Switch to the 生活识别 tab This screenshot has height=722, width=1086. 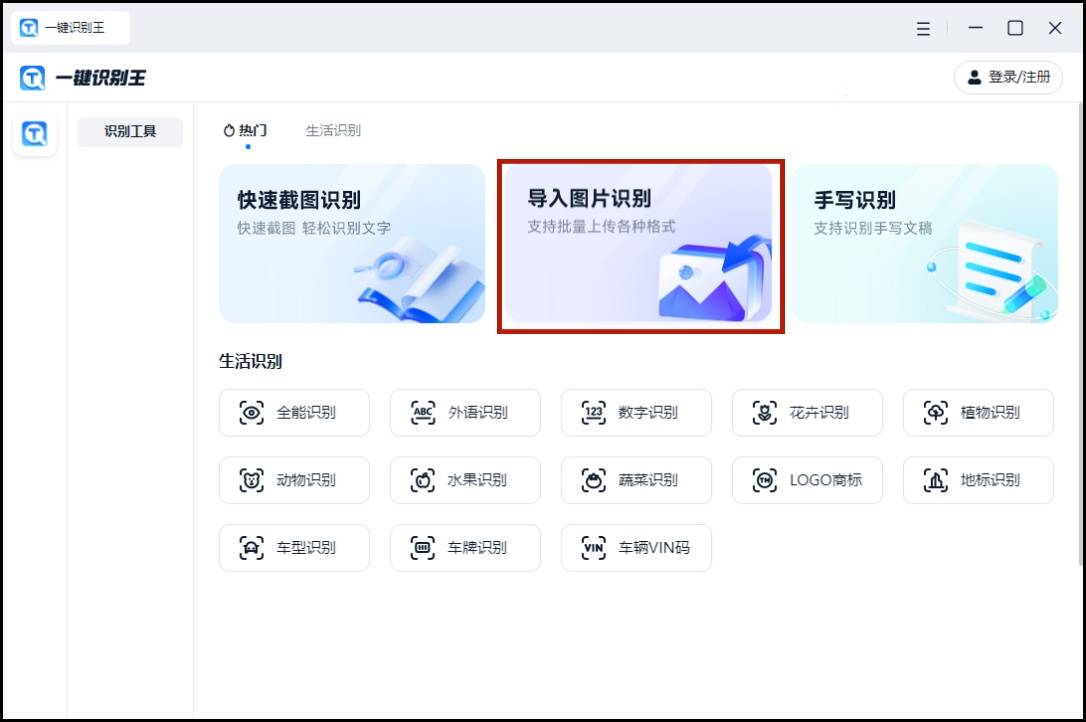[332, 129]
